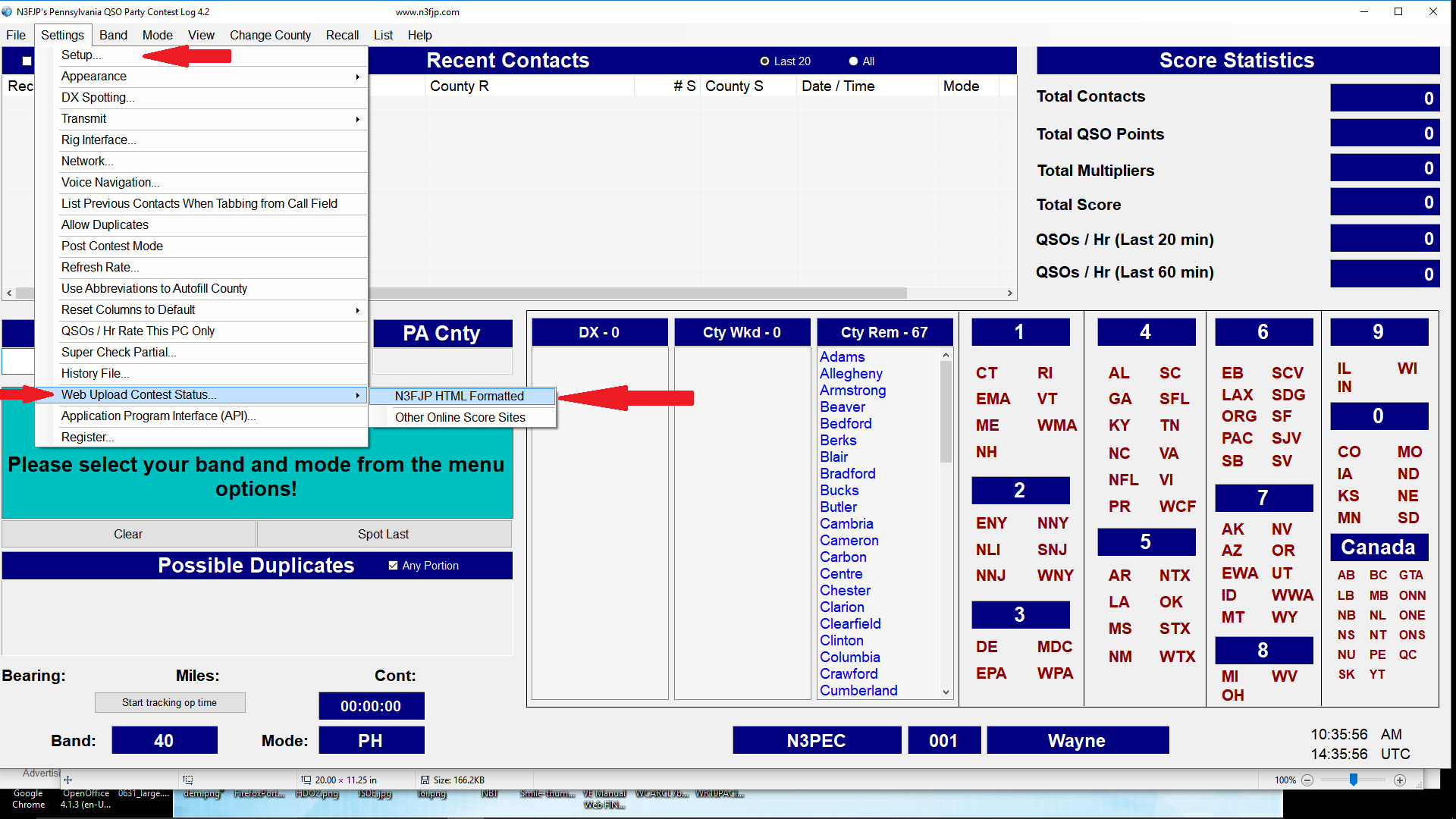This screenshot has width=1456, height=819.
Task: Click the zoom out minus icon
Action: coord(1307,780)
